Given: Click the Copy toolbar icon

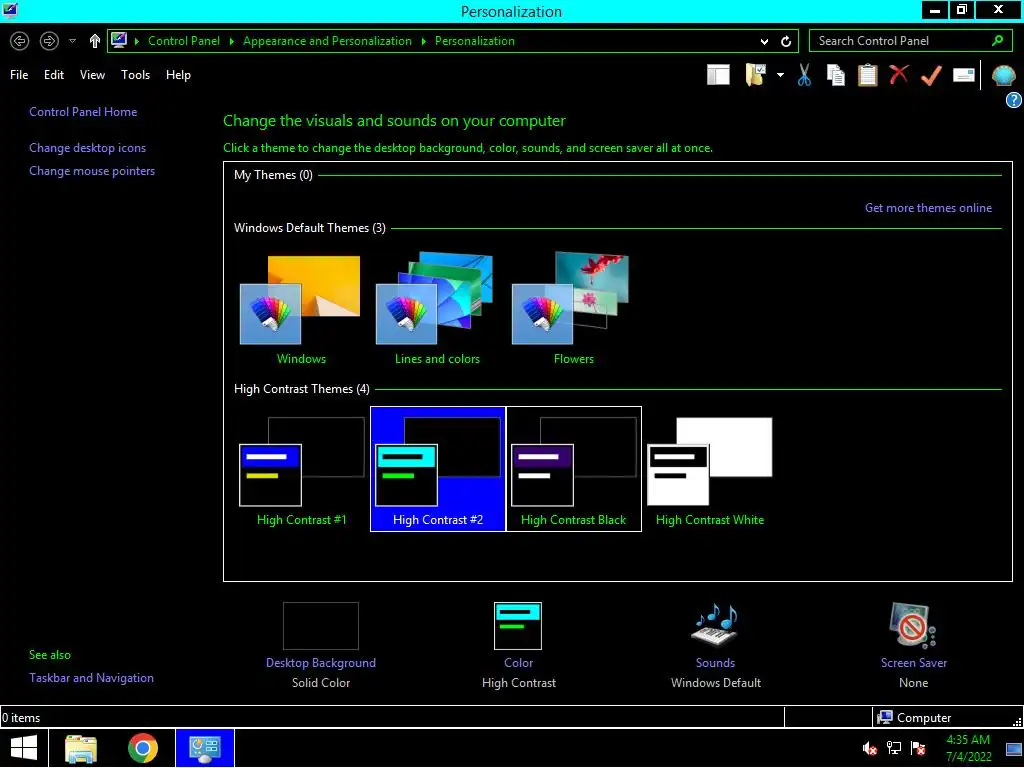Looking at the screenshot, I should [x=836, y=75].
